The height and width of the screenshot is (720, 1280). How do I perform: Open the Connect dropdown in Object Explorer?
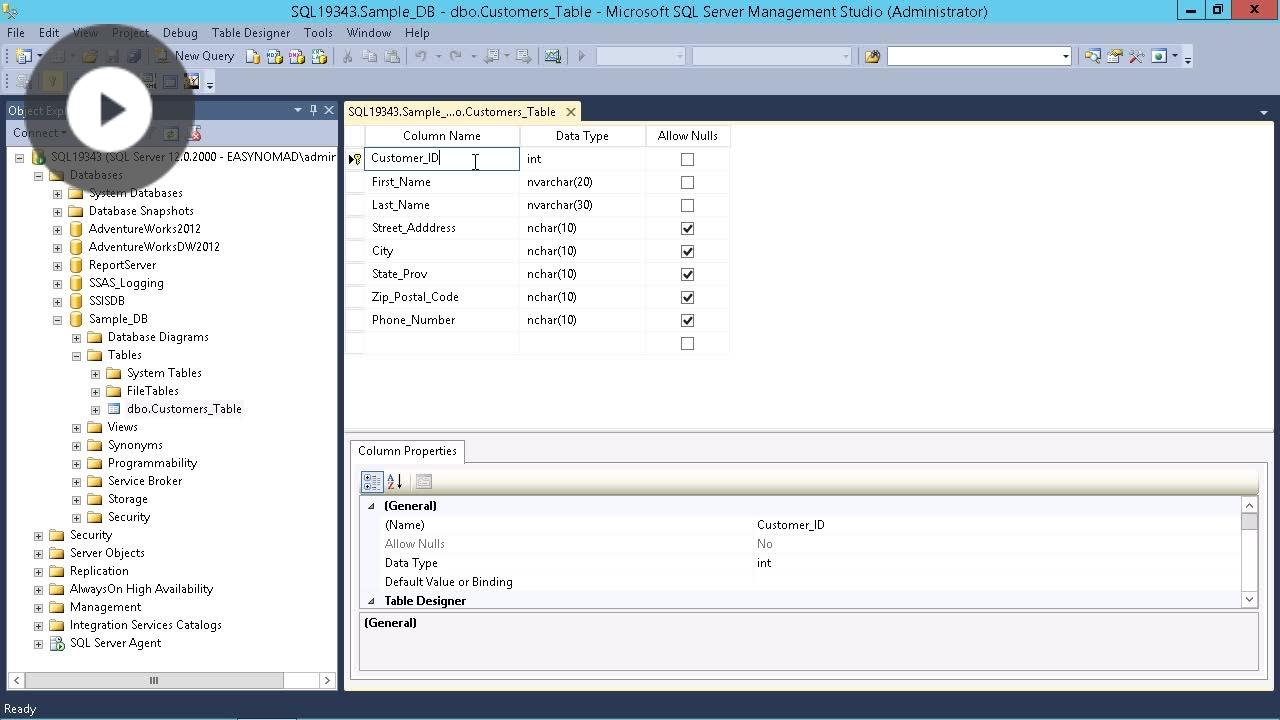pos(40,132)
